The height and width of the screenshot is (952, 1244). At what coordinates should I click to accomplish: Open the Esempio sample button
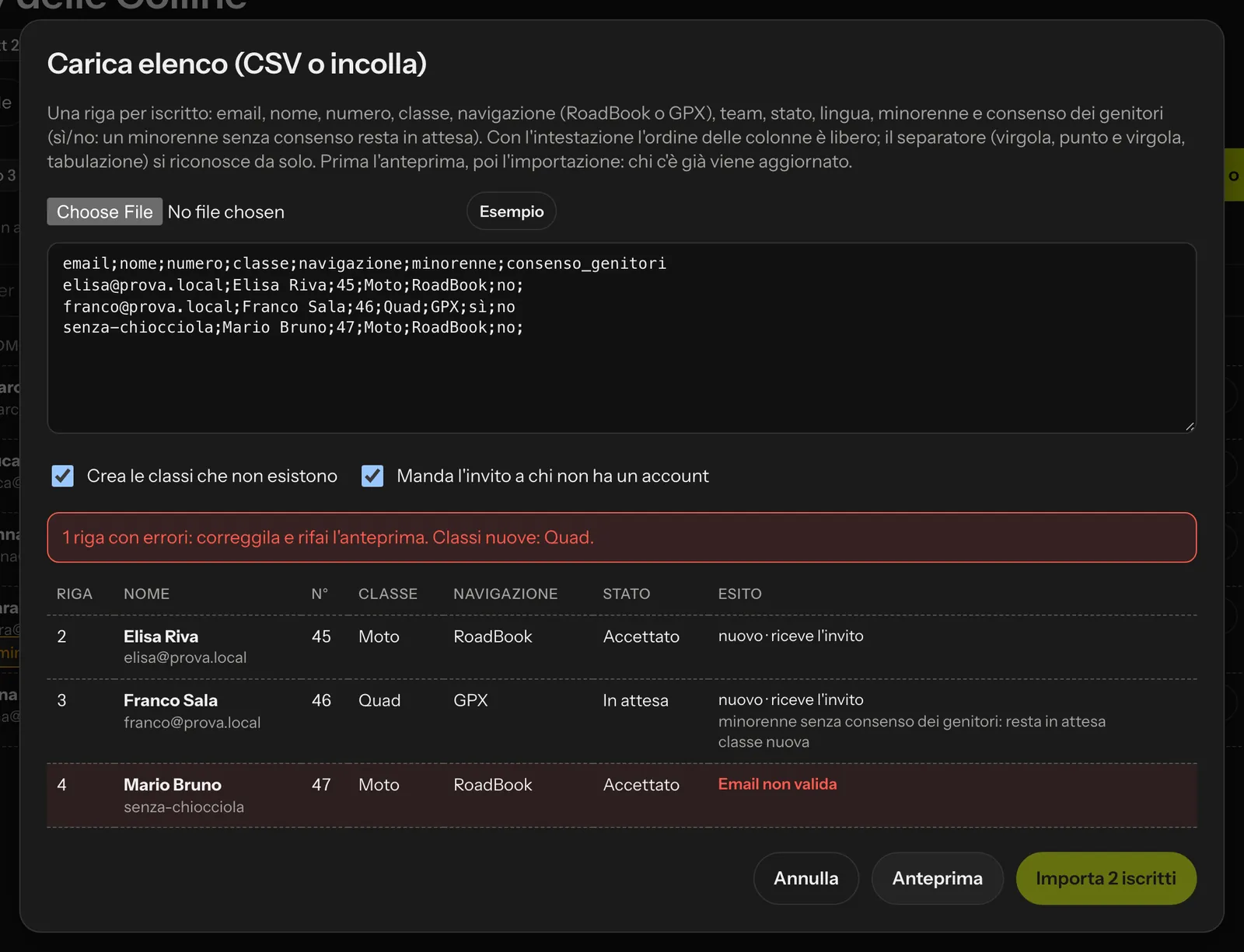tap(512, 211)
